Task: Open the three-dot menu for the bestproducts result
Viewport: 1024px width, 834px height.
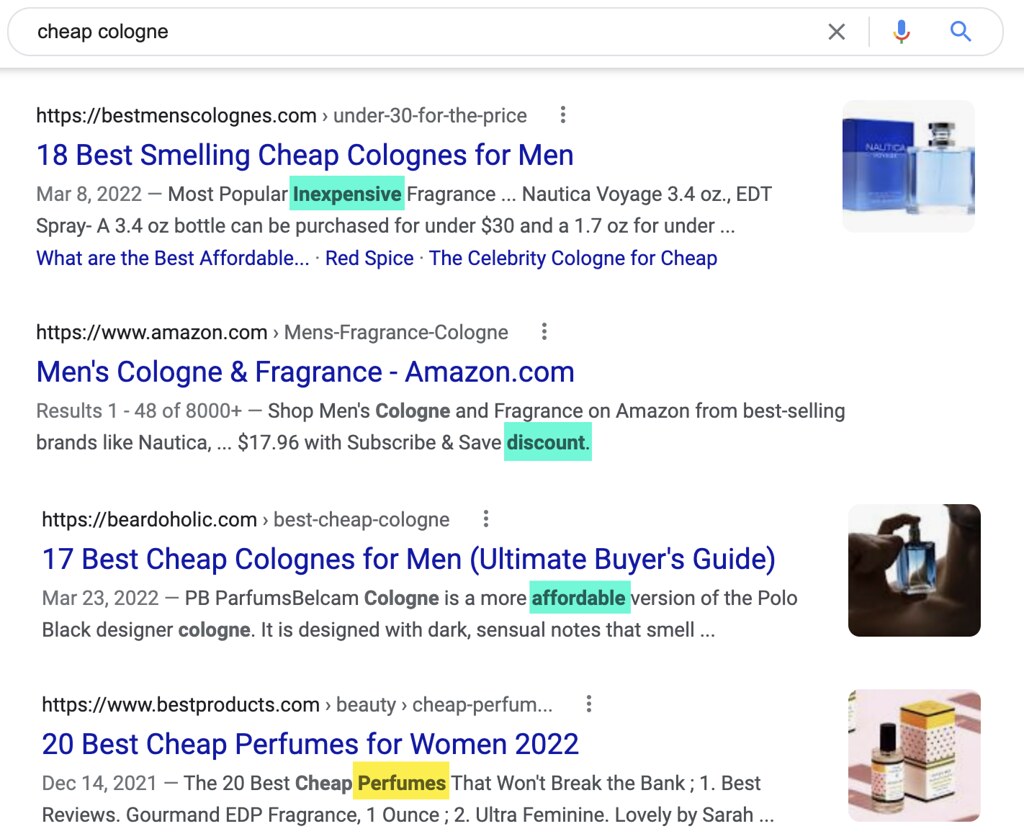Action: coord(588,704)
